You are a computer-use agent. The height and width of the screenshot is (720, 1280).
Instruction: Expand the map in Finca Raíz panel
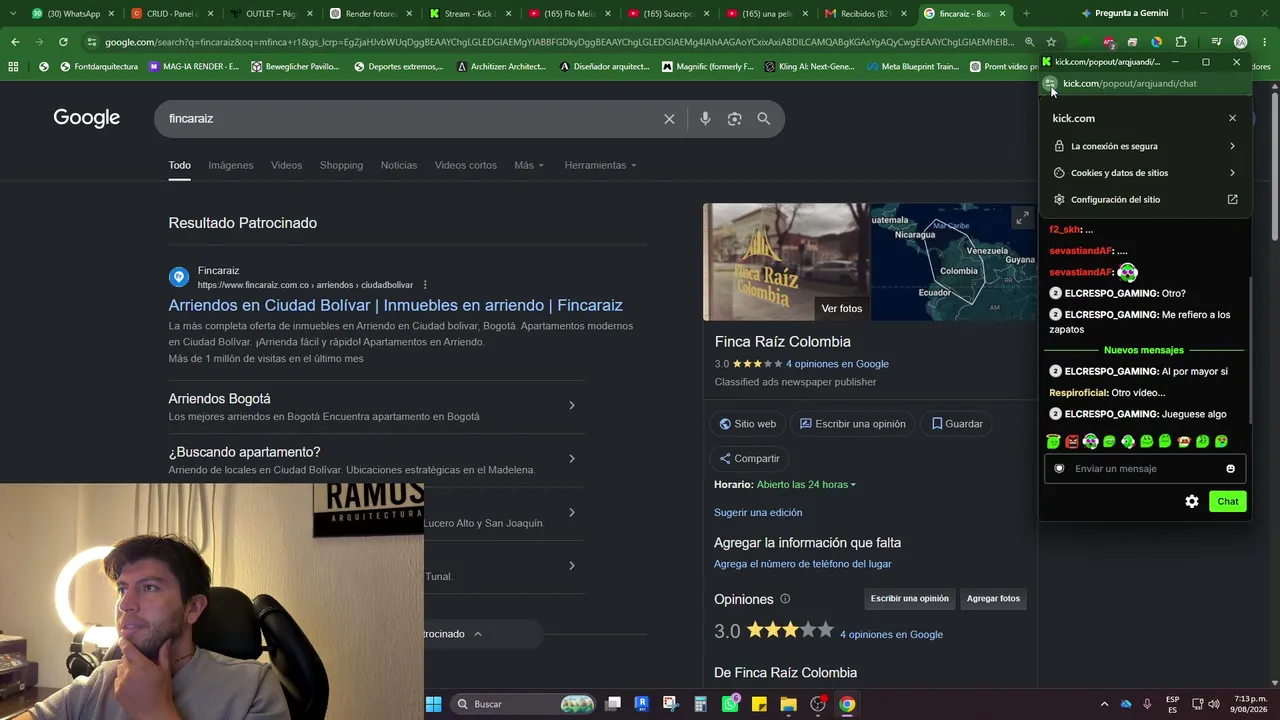pyautogui.click(x=1022, y=218)
